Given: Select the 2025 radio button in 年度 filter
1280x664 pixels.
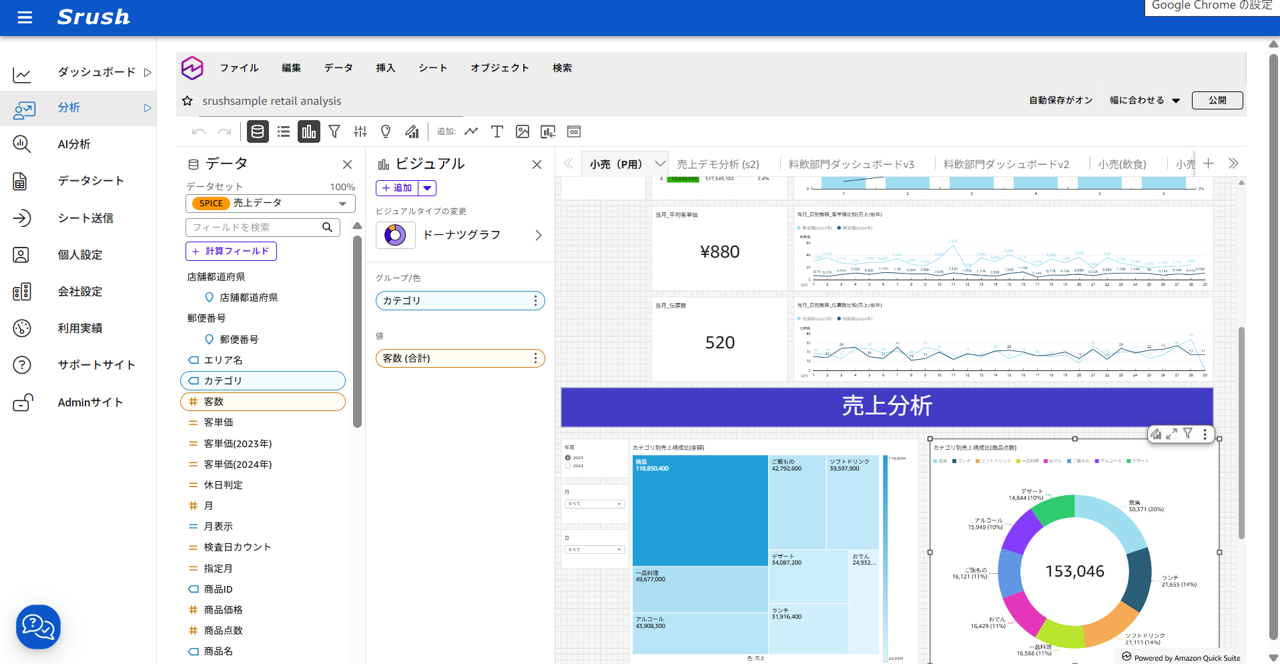Looking at the screenshot, I should click(567, 458).
